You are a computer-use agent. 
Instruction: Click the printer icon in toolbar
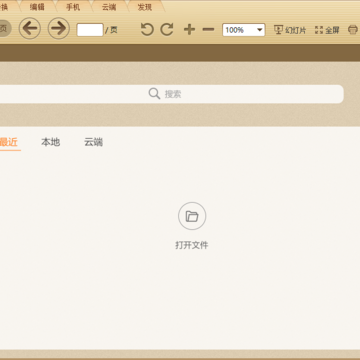[x=353, y=30]
